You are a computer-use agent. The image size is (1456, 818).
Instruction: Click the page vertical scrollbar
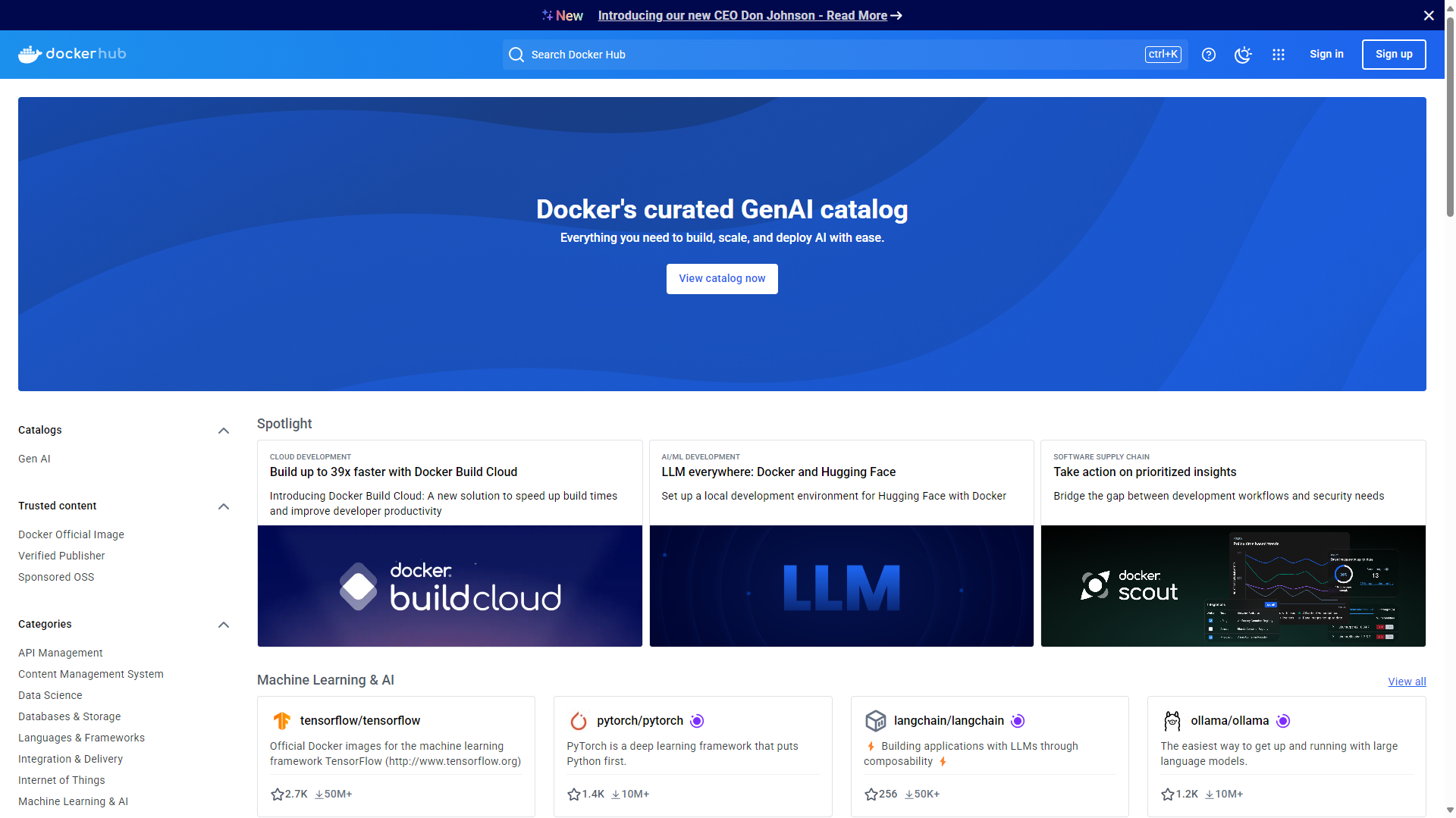pos(1450,118)
